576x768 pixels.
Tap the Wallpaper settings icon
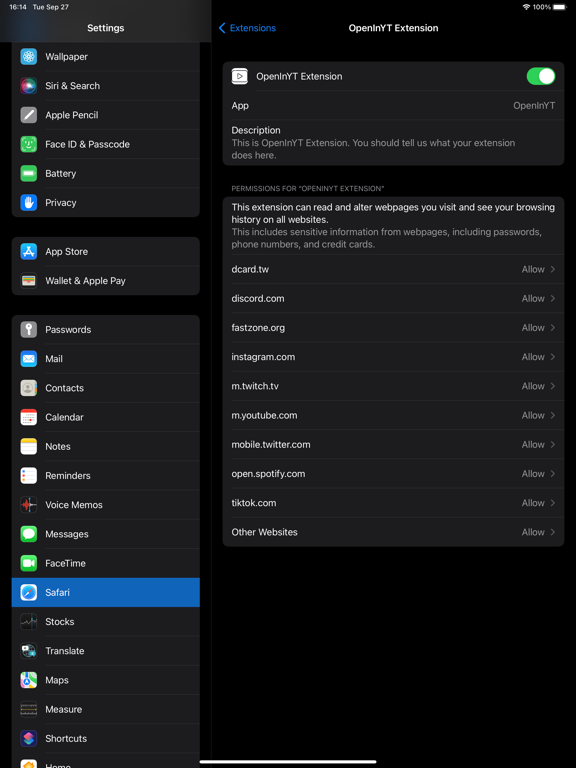28,56
